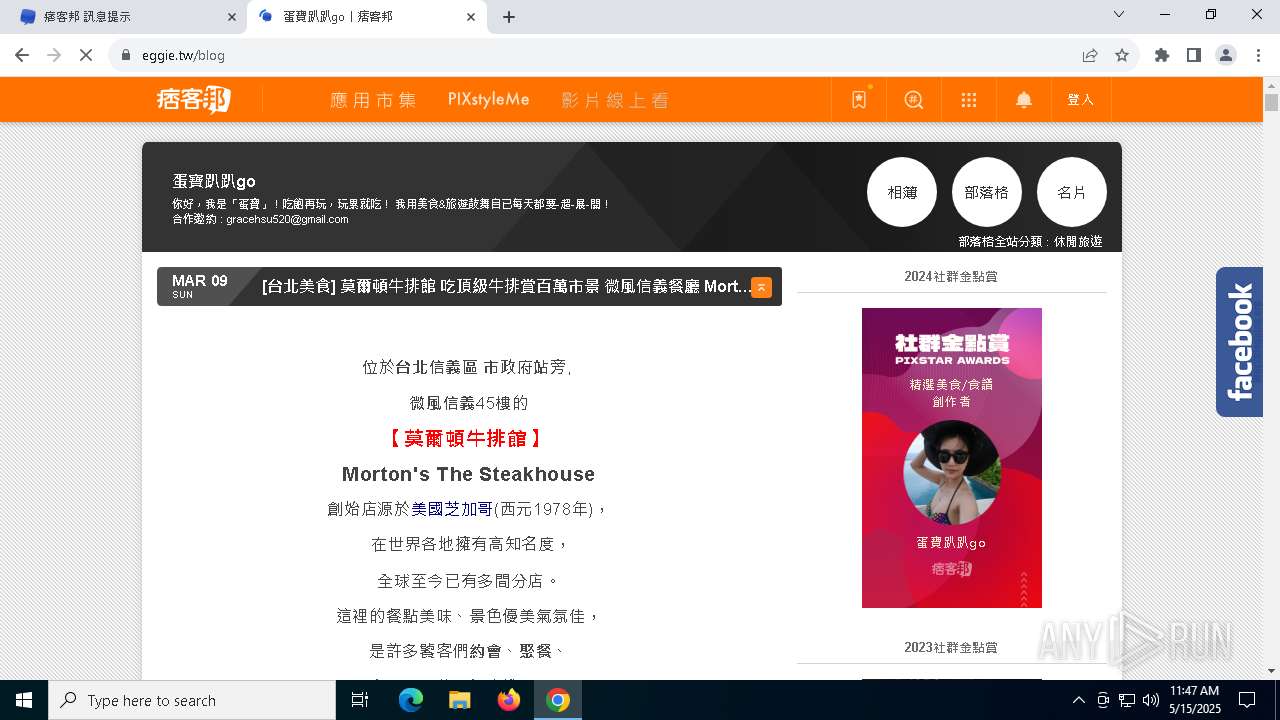Open the 莫爾頓牛排館 post title
The height and width of the screenshot is (720, 1280).
pos(506,287)
